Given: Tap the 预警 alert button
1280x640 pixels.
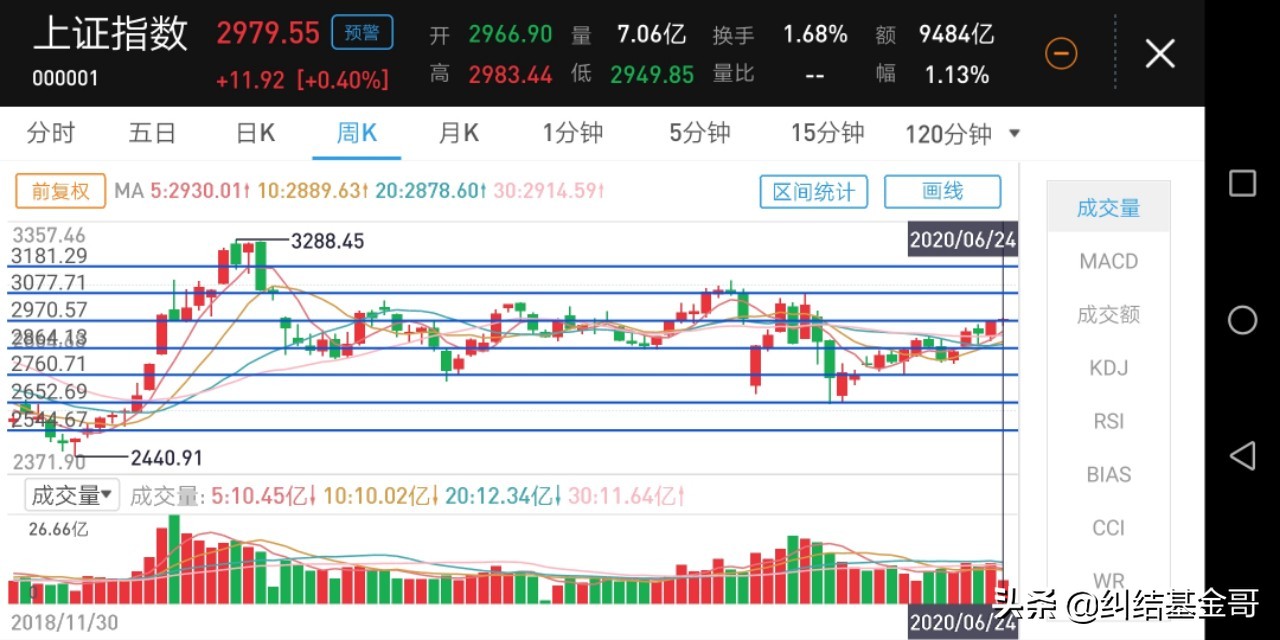Looking at the screenshot, I should point(362,33).
